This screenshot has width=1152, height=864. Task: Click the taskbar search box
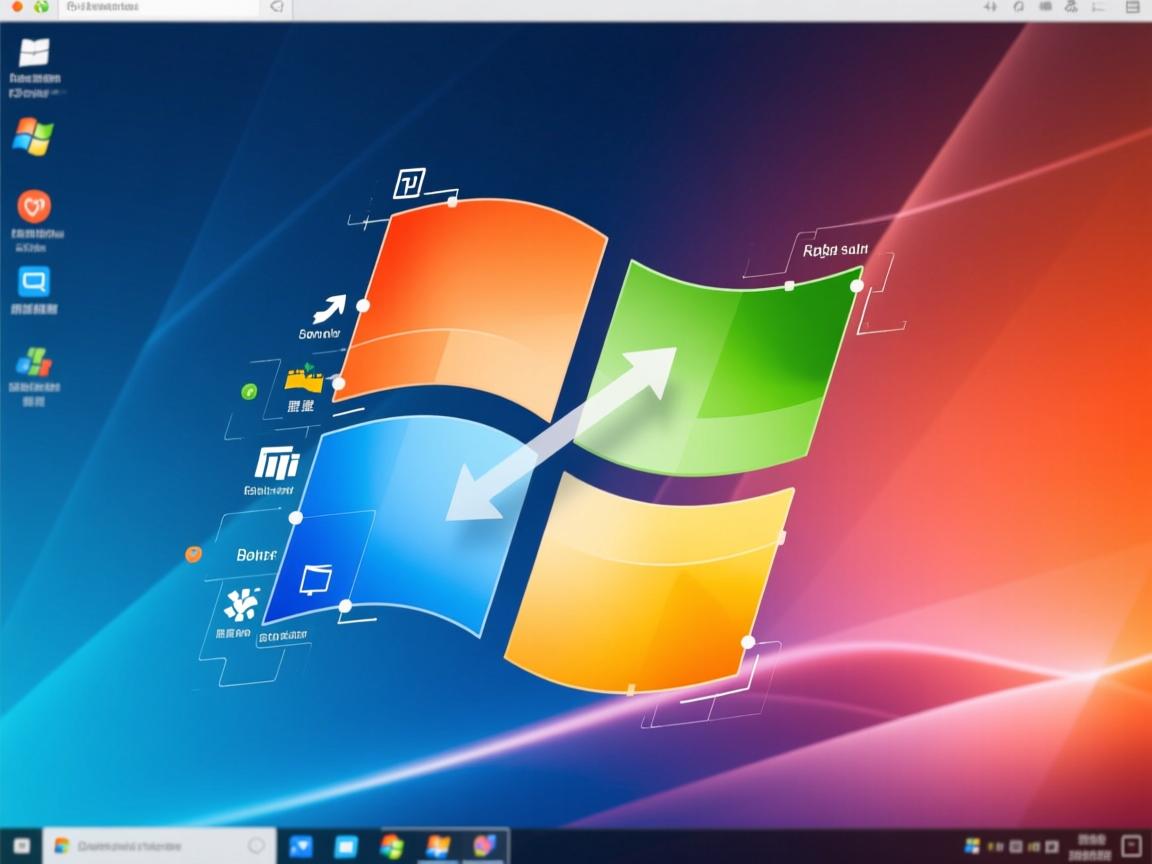pyautogui.click(x=150, y=846)
